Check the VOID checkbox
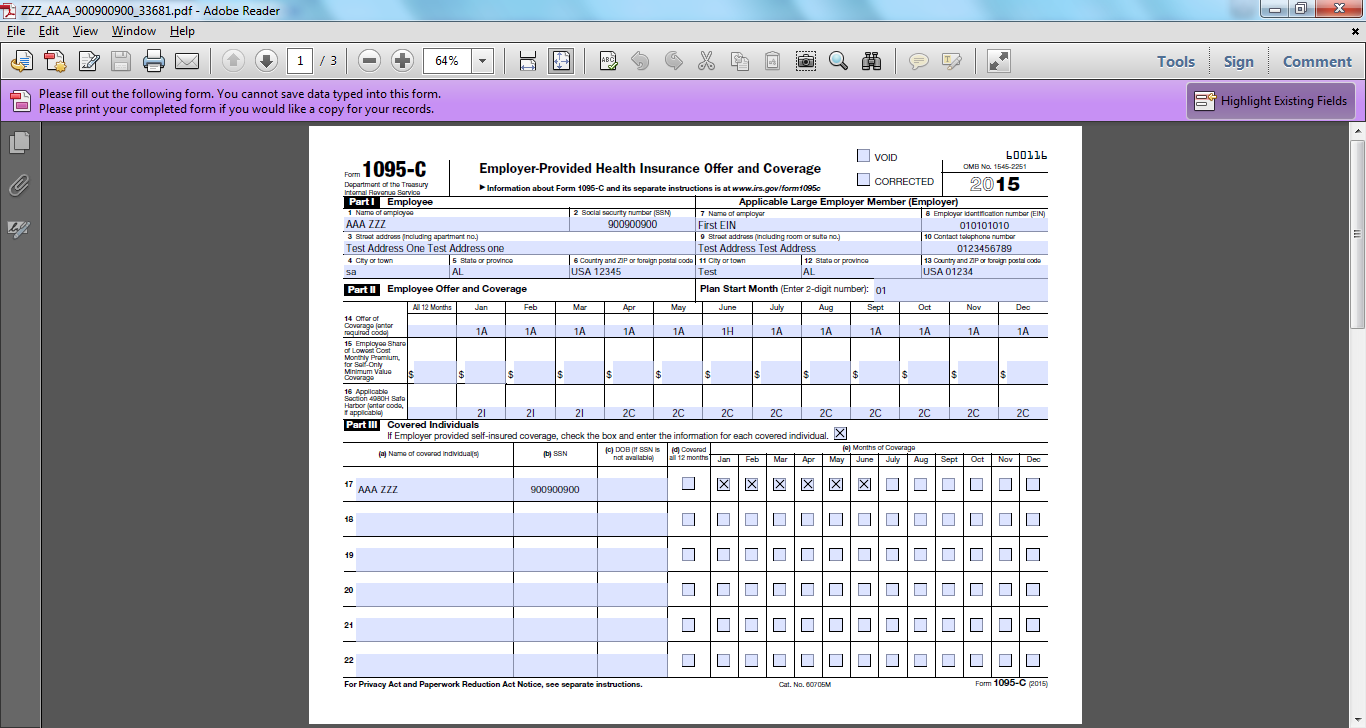The width and height of the screenshot is (1366, 728). [x=863, y=156]
